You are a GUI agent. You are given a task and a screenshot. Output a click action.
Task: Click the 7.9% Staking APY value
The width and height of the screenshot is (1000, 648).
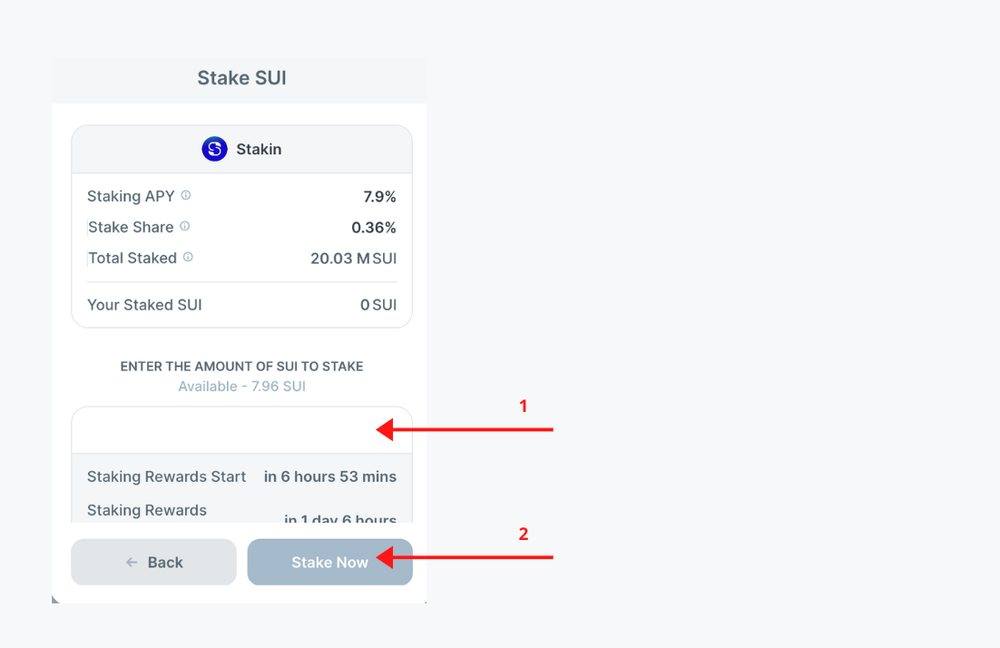pyautogui.click(x=381, y=196)
